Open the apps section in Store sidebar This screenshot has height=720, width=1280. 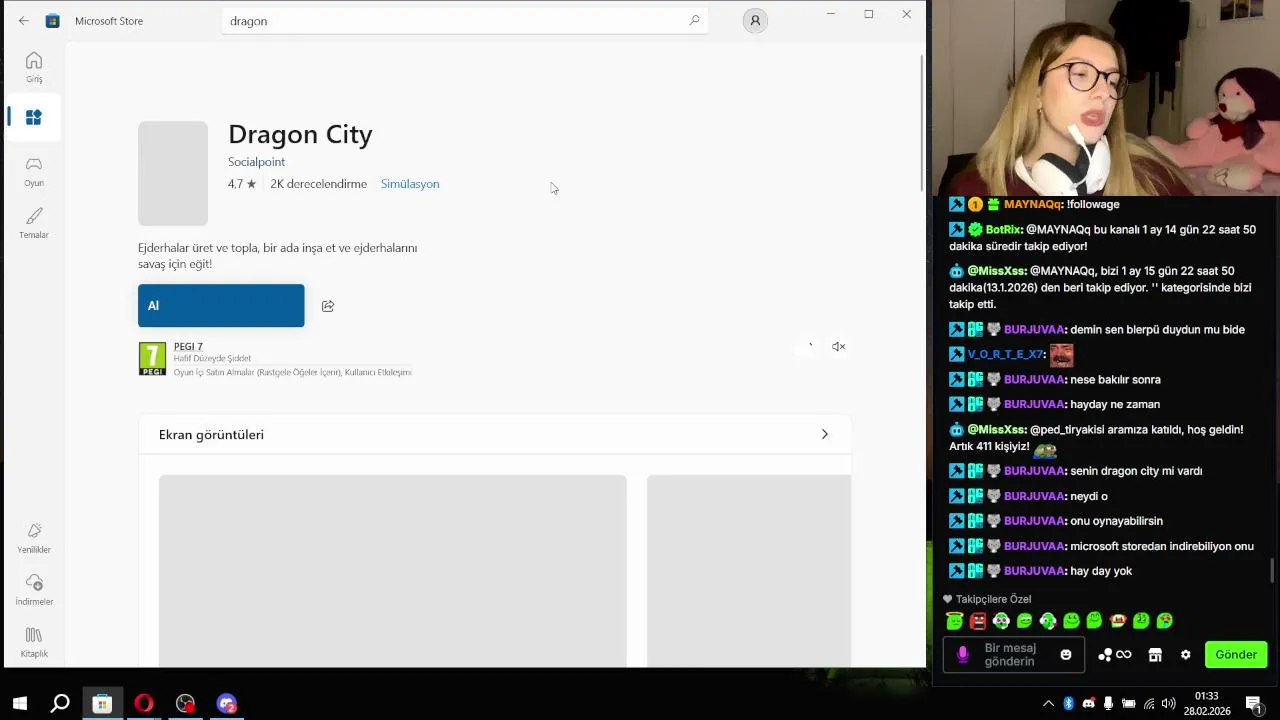(x=34, y=118)
